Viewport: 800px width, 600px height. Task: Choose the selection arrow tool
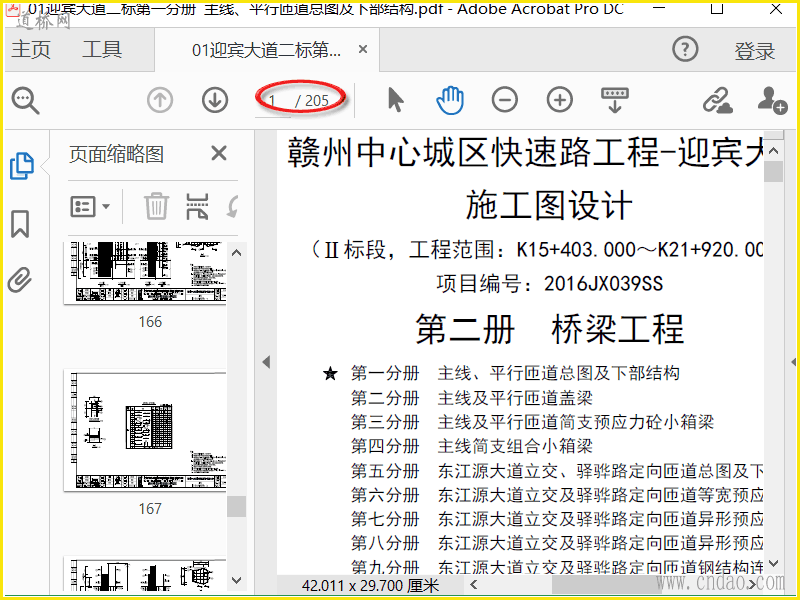pos(395,99)
